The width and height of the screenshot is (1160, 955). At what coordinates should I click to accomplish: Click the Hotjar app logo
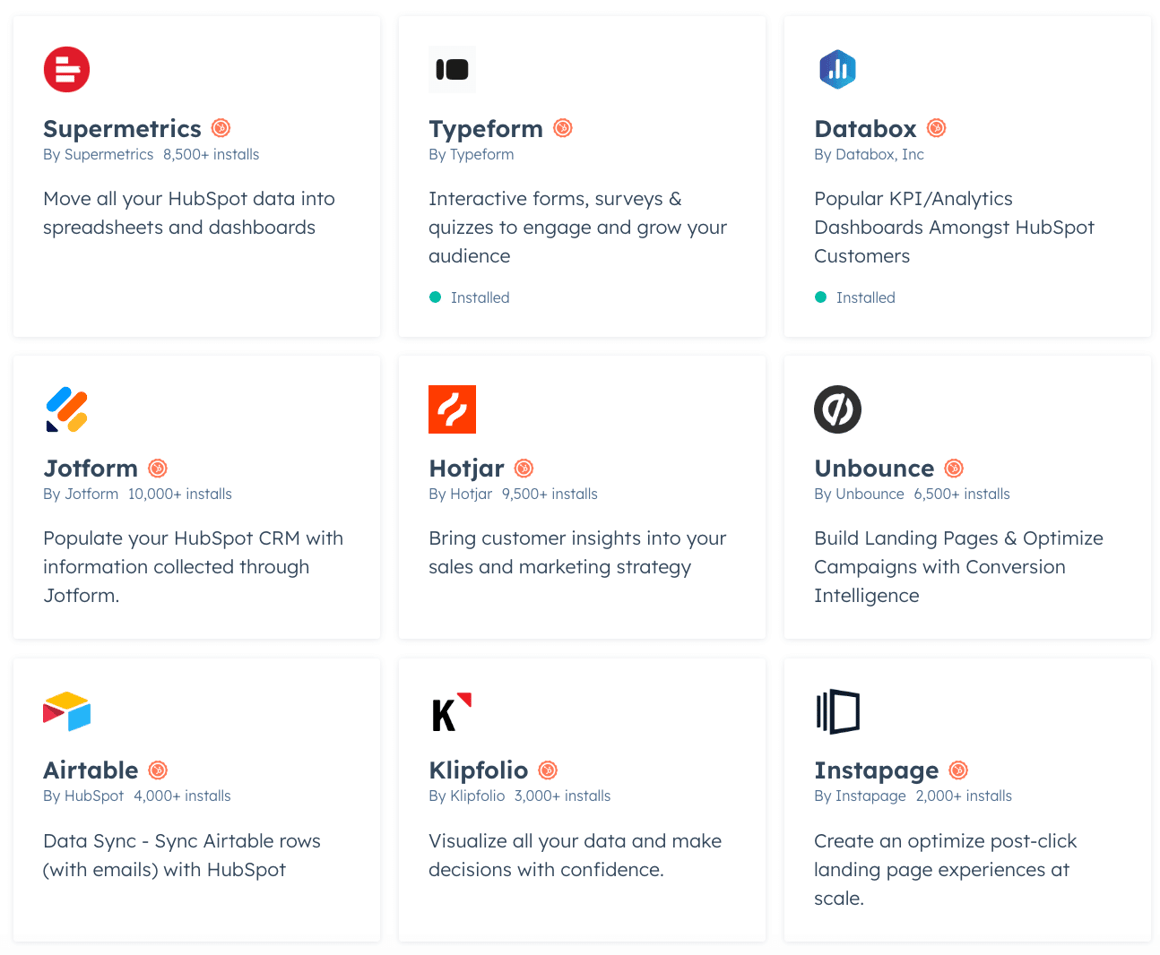(x=452, y=409)
